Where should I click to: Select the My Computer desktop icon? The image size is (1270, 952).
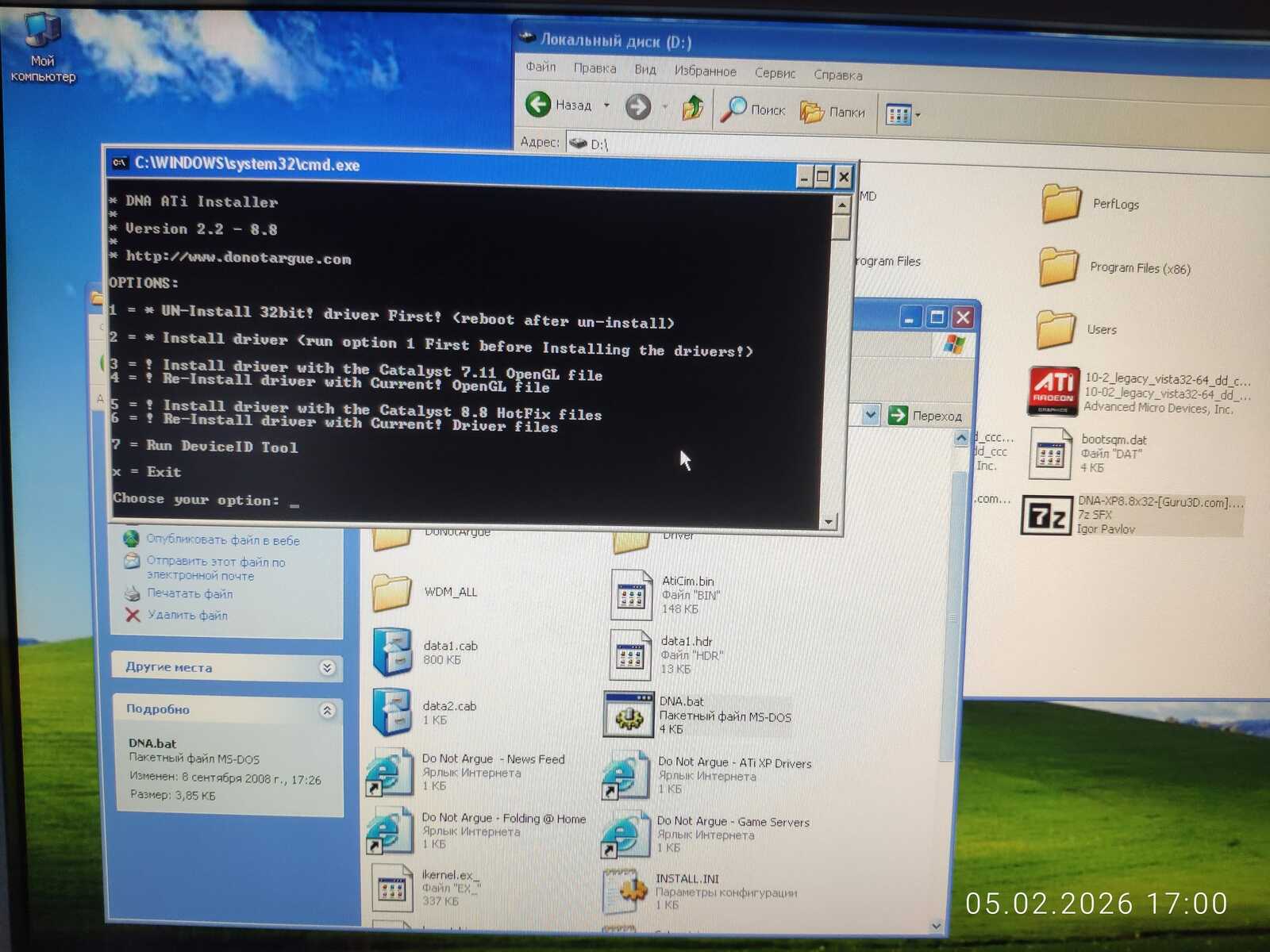43,48
